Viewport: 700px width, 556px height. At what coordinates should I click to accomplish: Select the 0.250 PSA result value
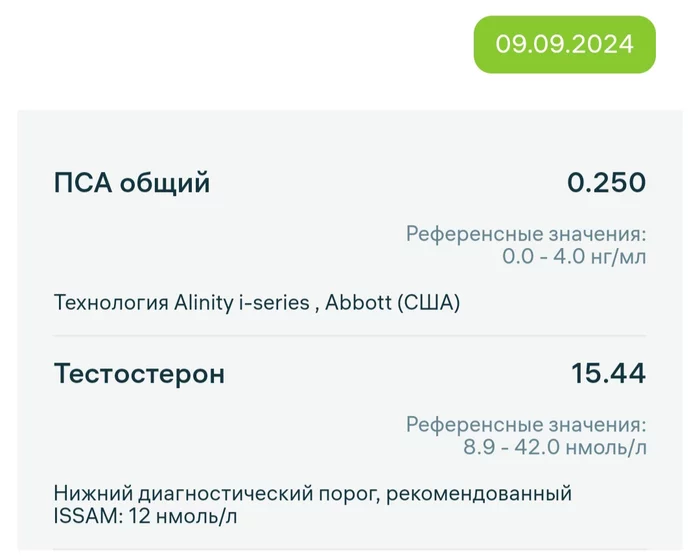point(606,184)
